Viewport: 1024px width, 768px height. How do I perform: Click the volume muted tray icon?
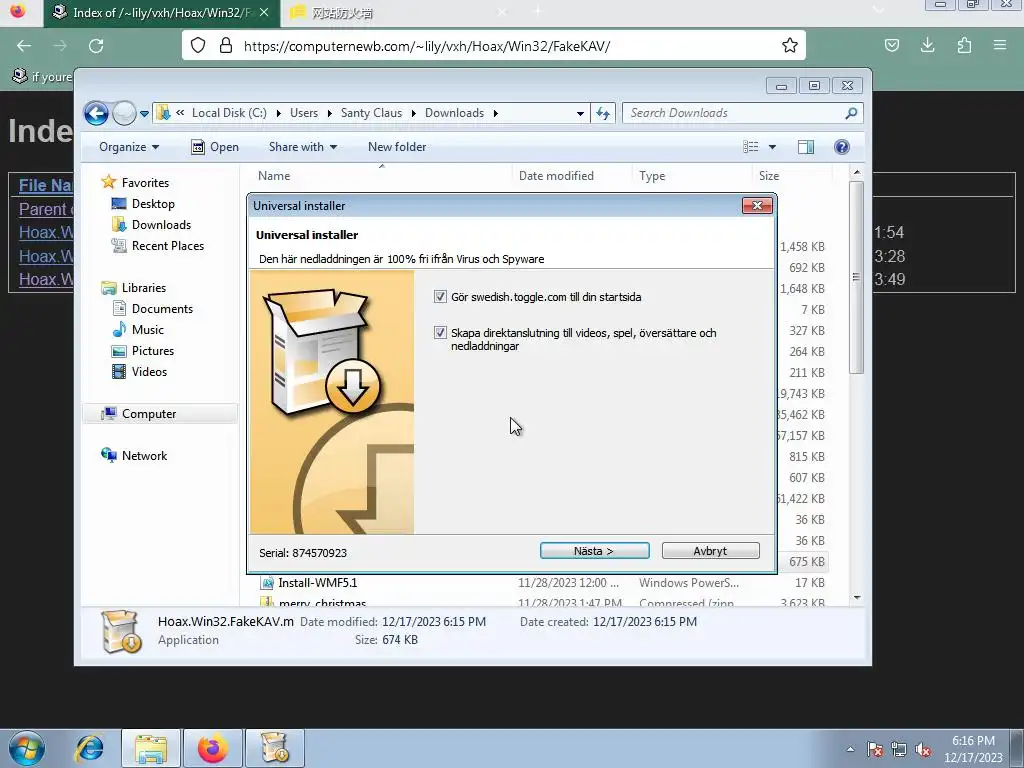click(923, 749)
